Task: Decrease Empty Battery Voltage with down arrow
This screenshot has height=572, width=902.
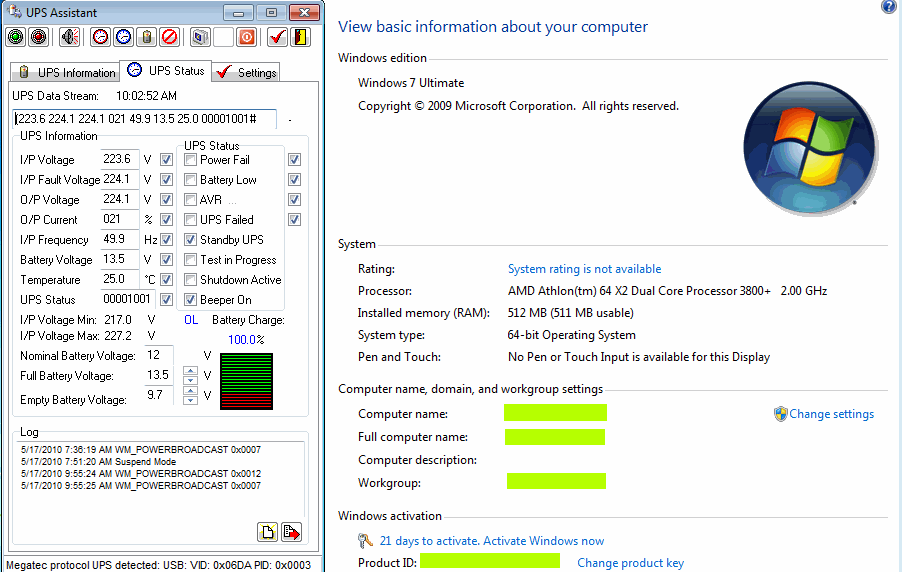Action: 190,400
